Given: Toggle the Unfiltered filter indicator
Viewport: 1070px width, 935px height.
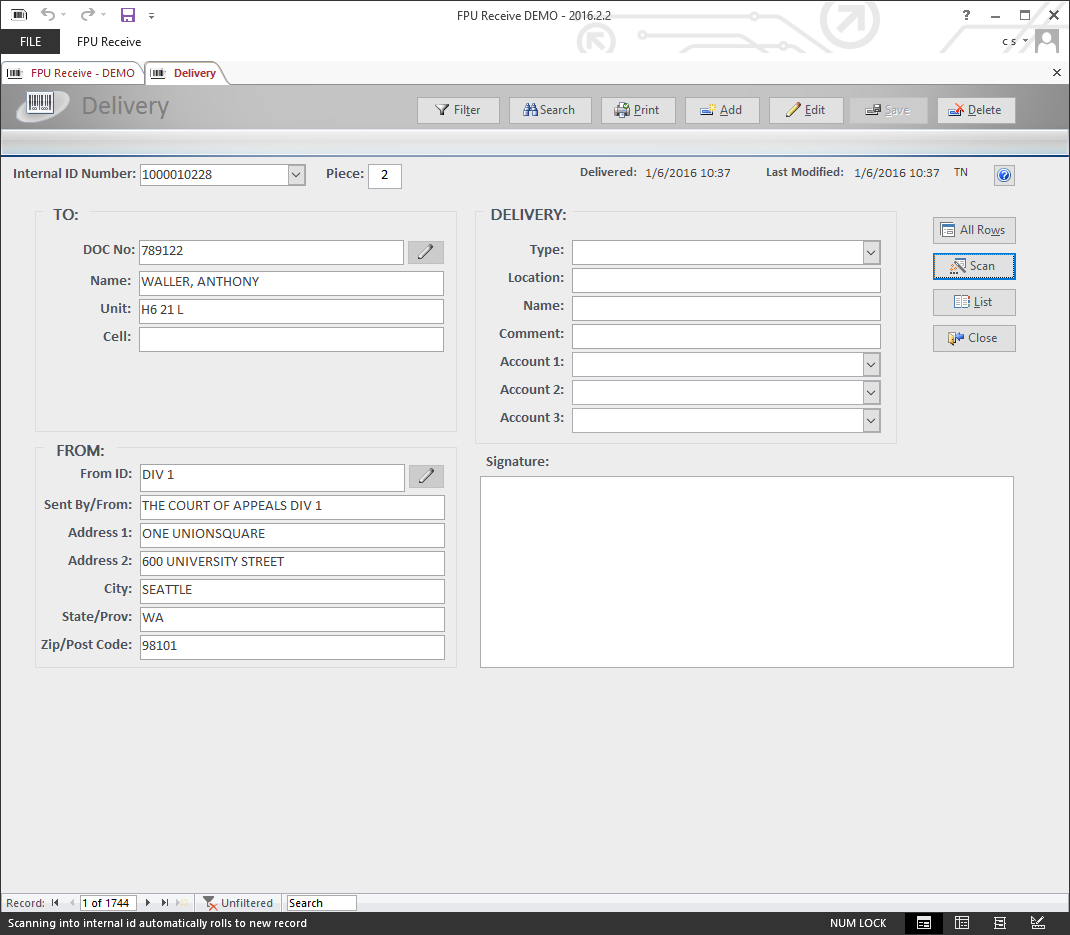Looking at the screenshot, I should coord(238,903).
